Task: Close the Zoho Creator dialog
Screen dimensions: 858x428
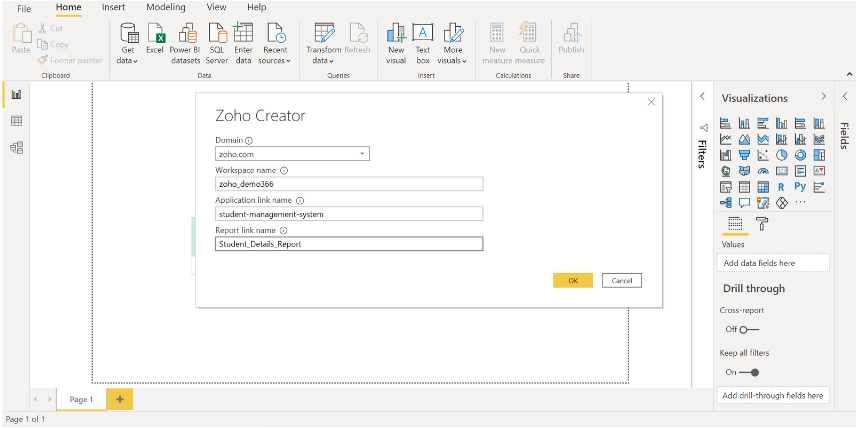Action: point(651,102)
